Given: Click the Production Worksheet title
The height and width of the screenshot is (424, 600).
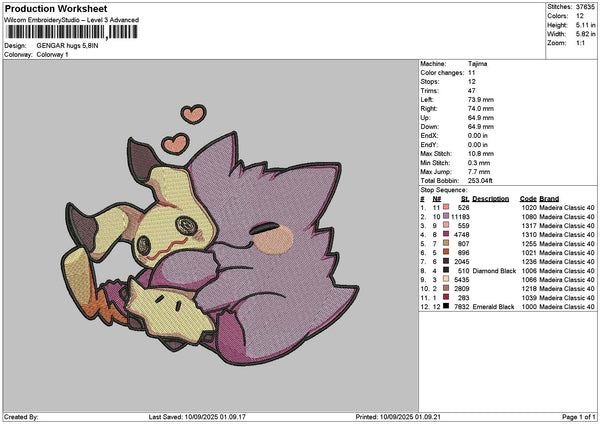Looking at the screenshot, I should pyautogui.click(x=56, y=8).
